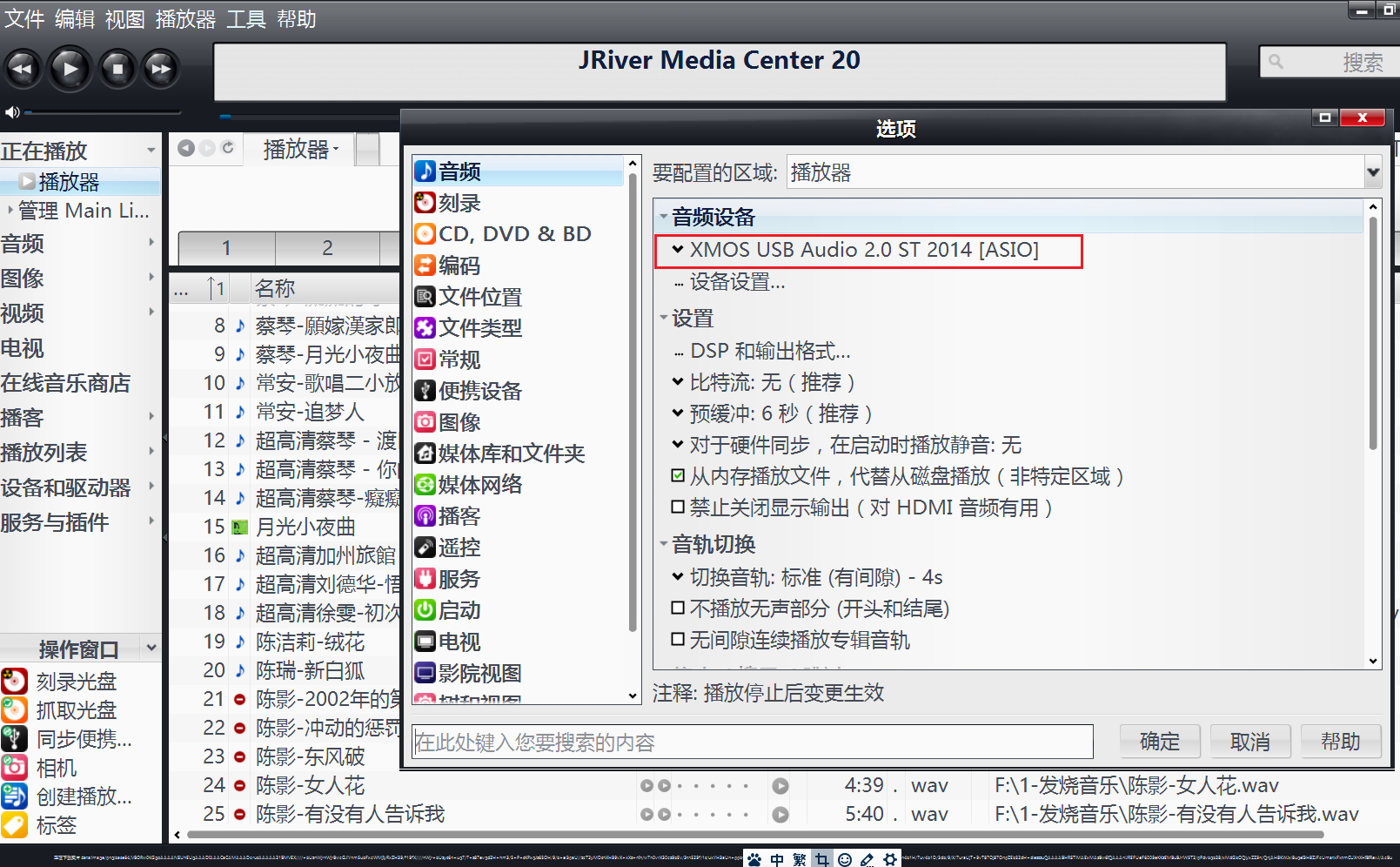Enable 无间隙连续播放专辑音轨 checkbox
1400x867 pixels.
[678, 639]
